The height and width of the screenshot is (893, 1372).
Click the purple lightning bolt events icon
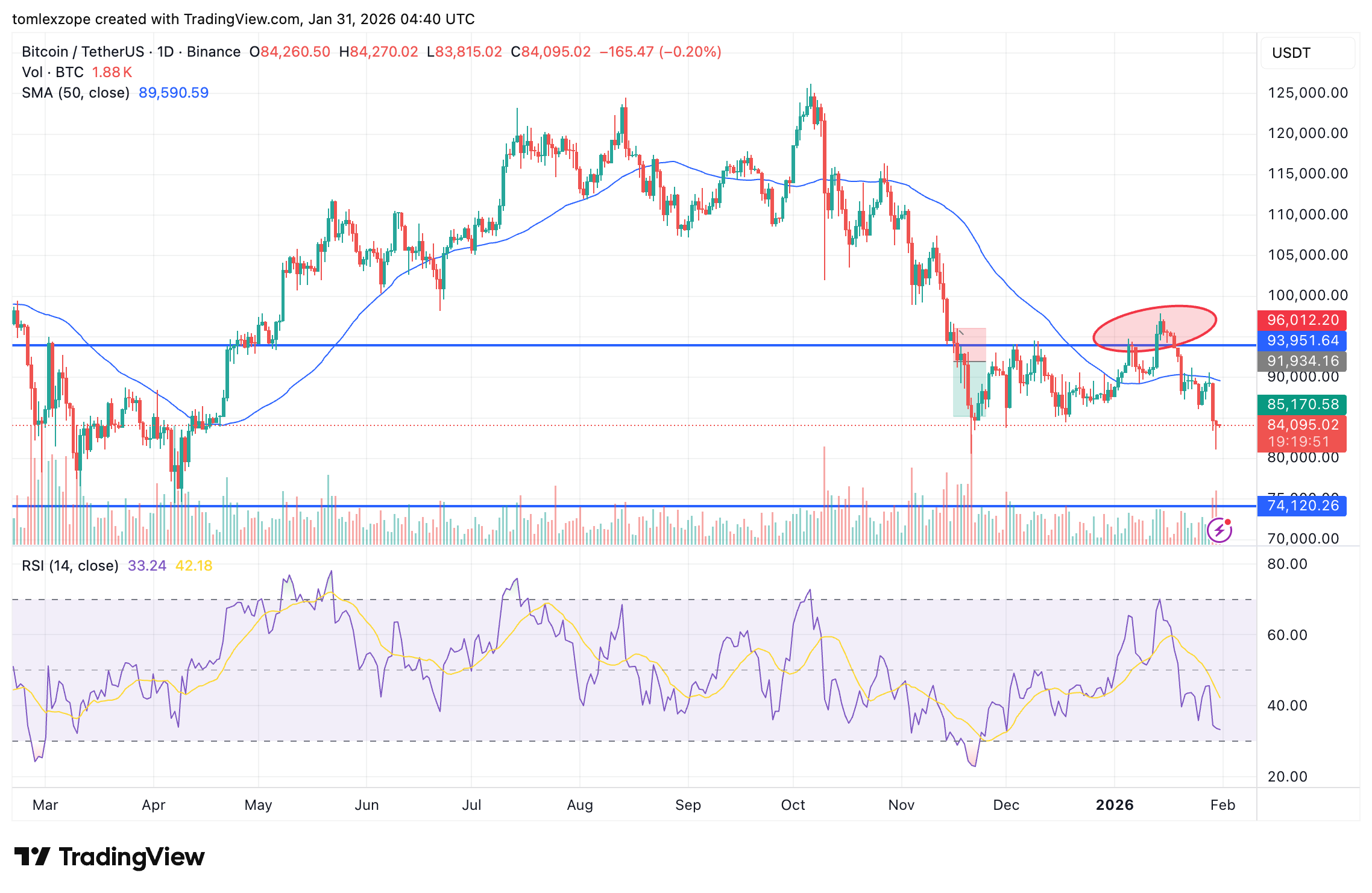(1219, 530)
